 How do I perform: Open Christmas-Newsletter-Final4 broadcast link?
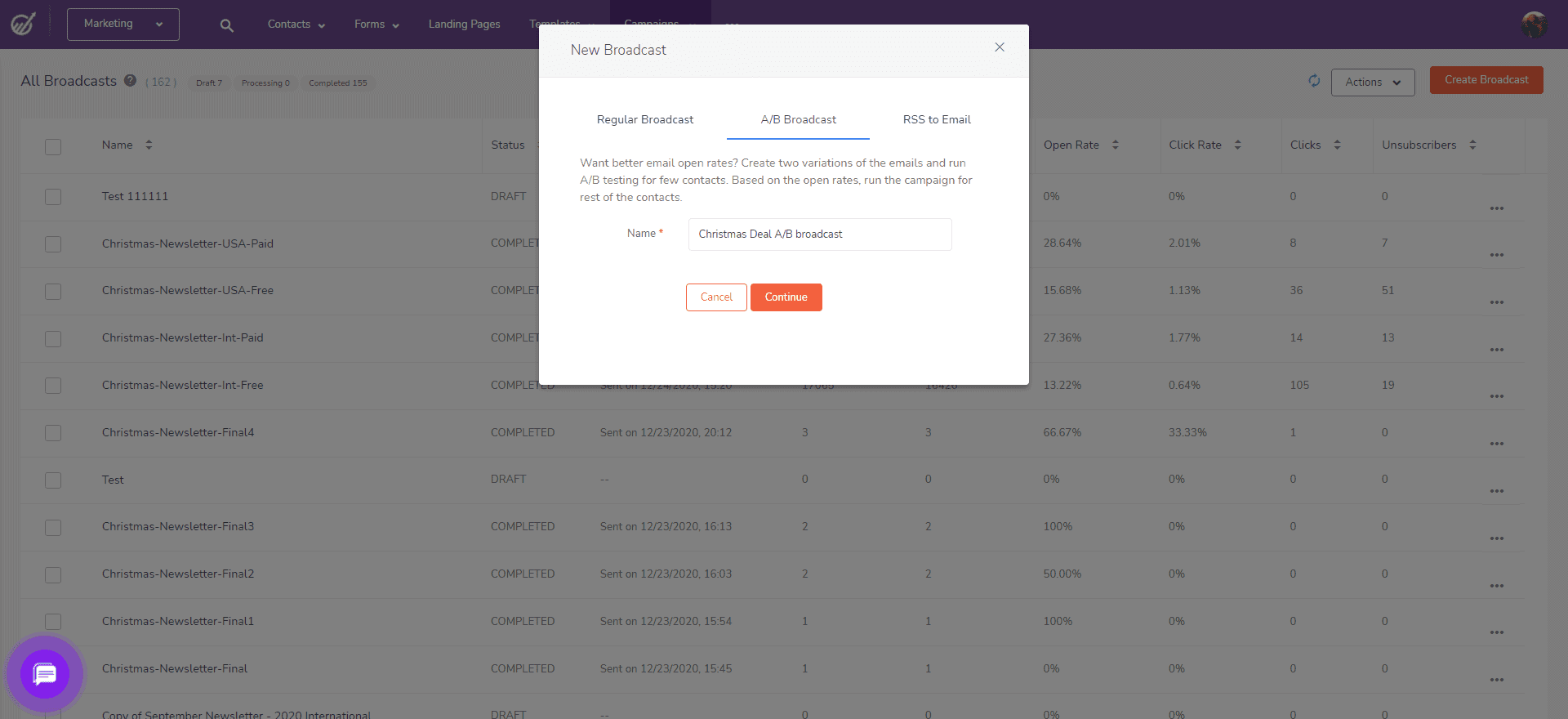pyautogui.click(x=178, y=432)
